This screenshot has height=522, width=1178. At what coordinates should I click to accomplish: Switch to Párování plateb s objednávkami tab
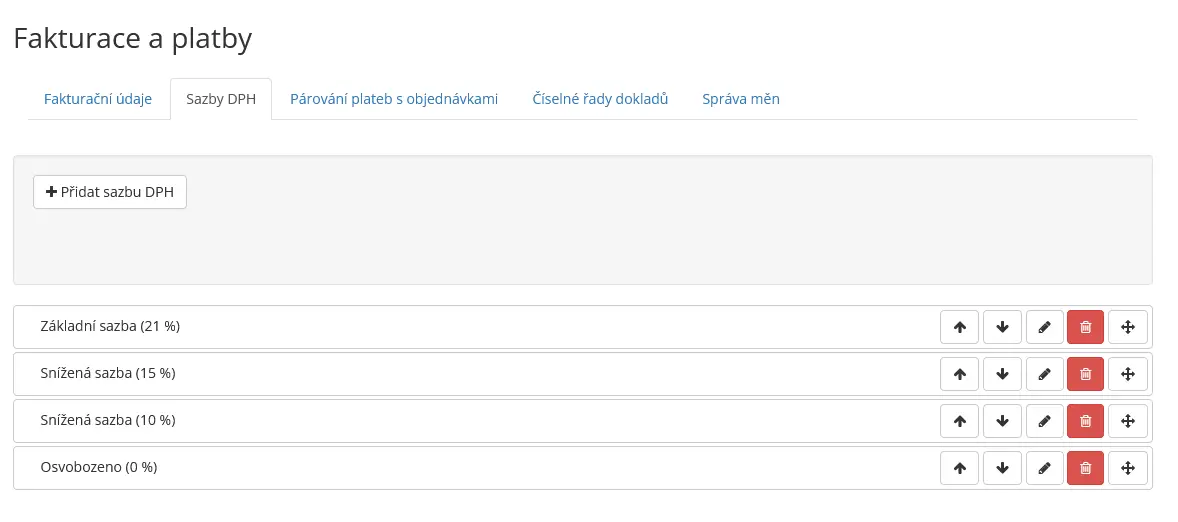pos(394,99)
